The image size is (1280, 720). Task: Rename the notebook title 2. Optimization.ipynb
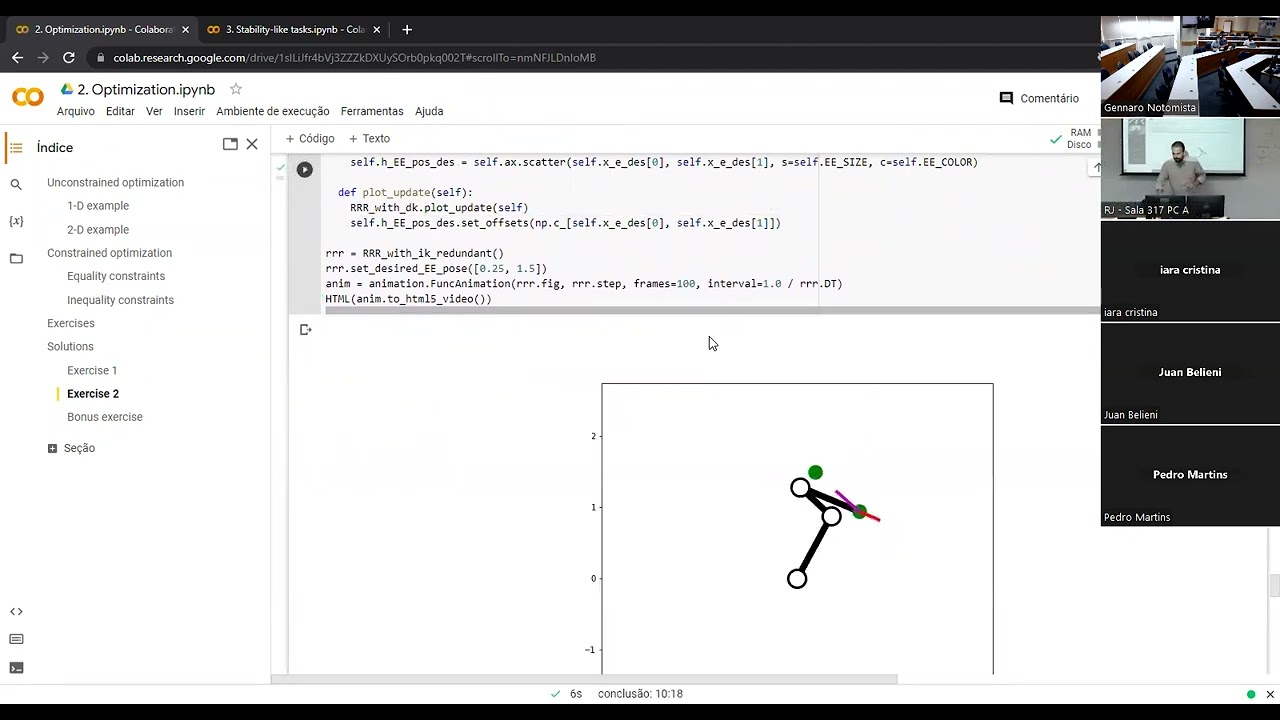146,89
